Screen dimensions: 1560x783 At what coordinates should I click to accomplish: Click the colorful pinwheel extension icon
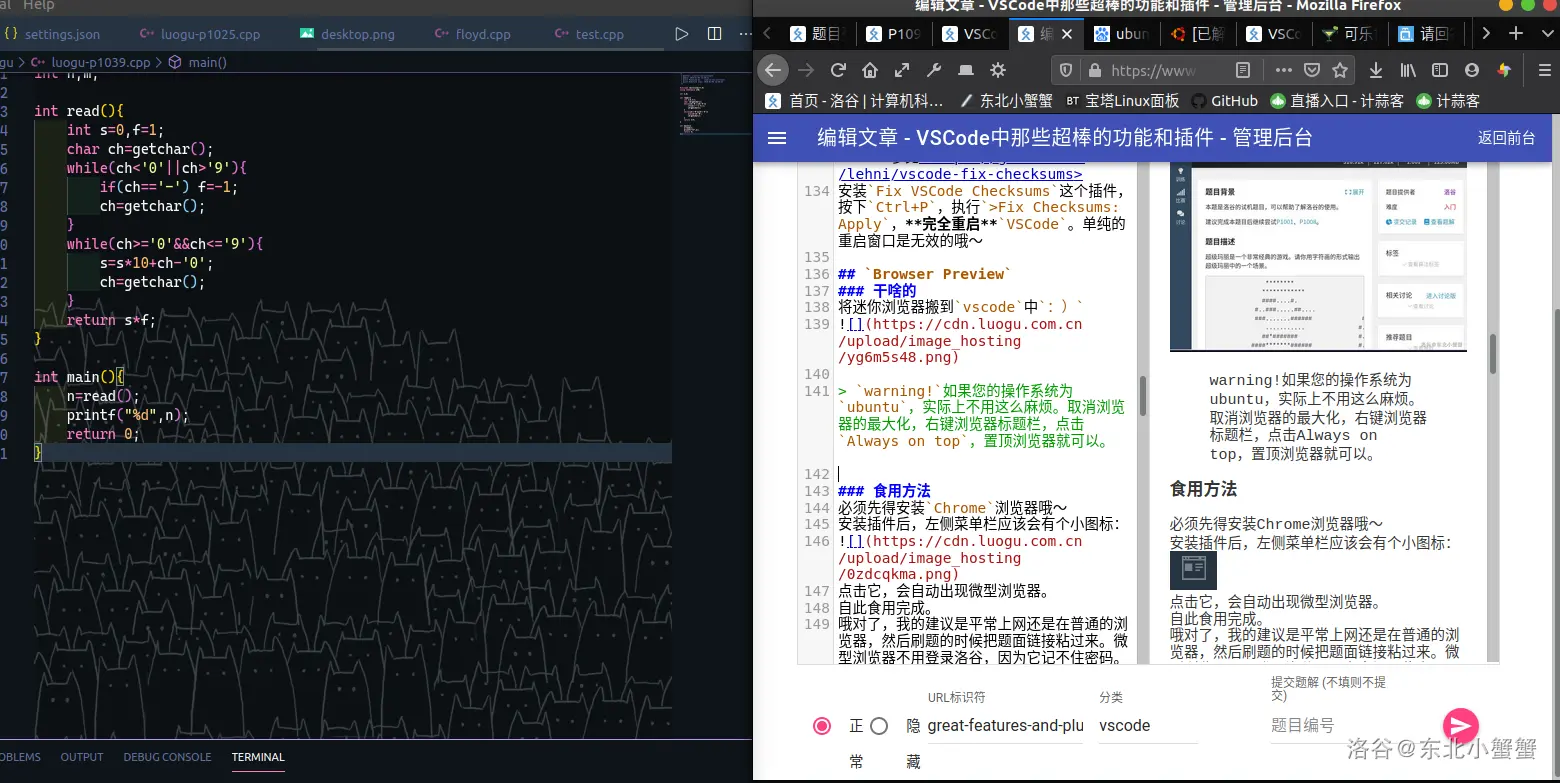pos(1504,70)
